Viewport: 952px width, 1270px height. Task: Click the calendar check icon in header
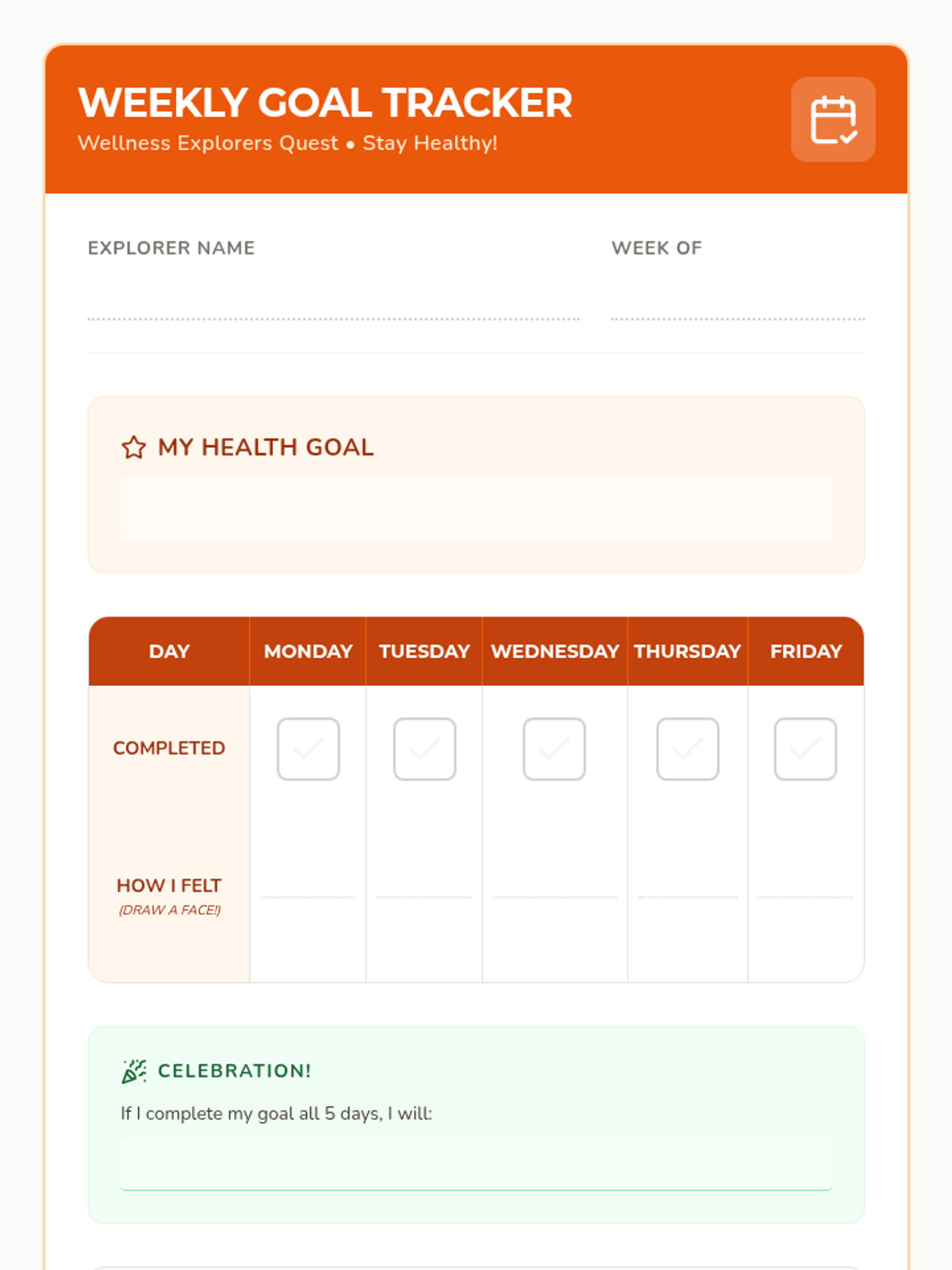tap(833, 120)
